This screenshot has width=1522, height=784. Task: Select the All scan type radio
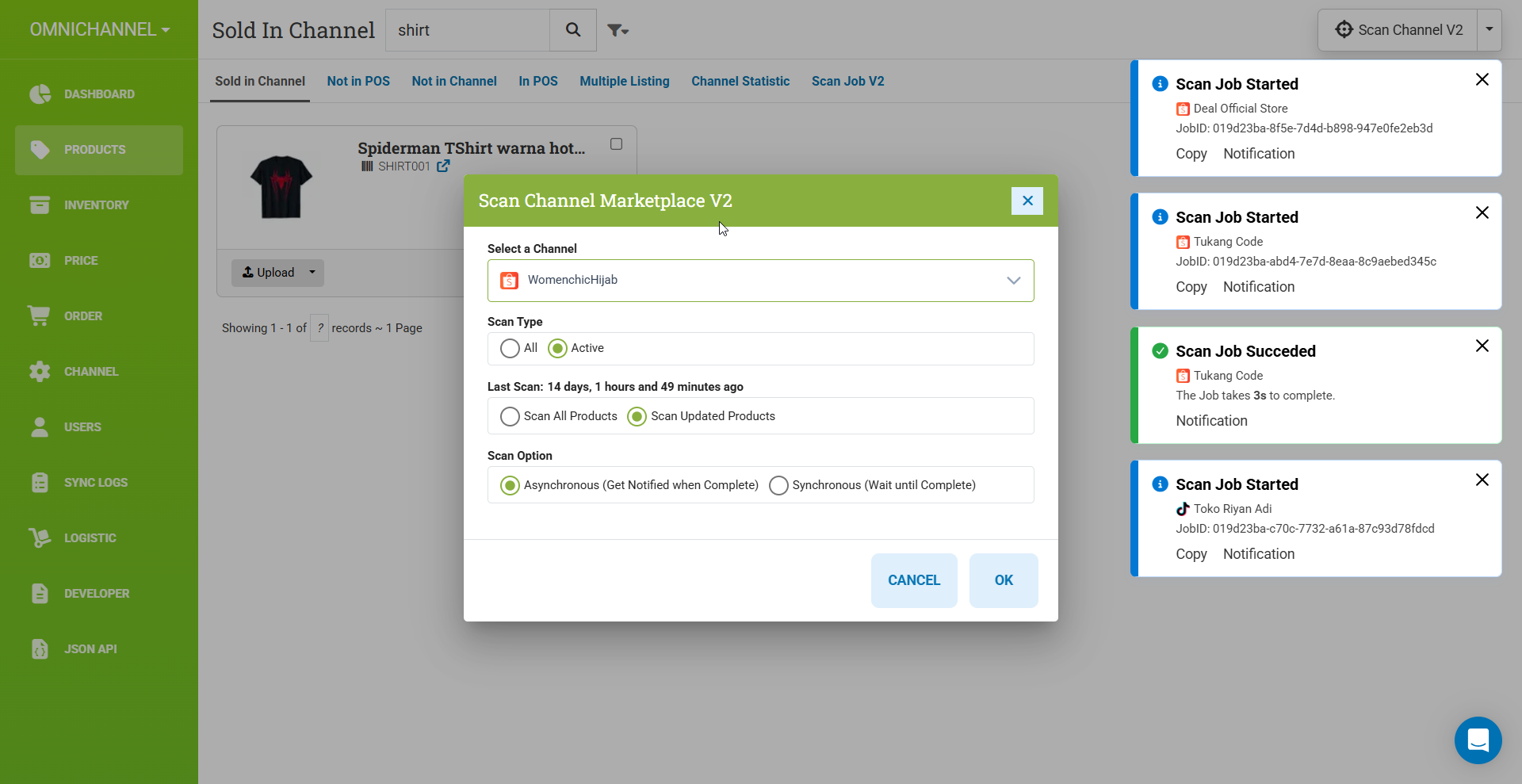510,348
